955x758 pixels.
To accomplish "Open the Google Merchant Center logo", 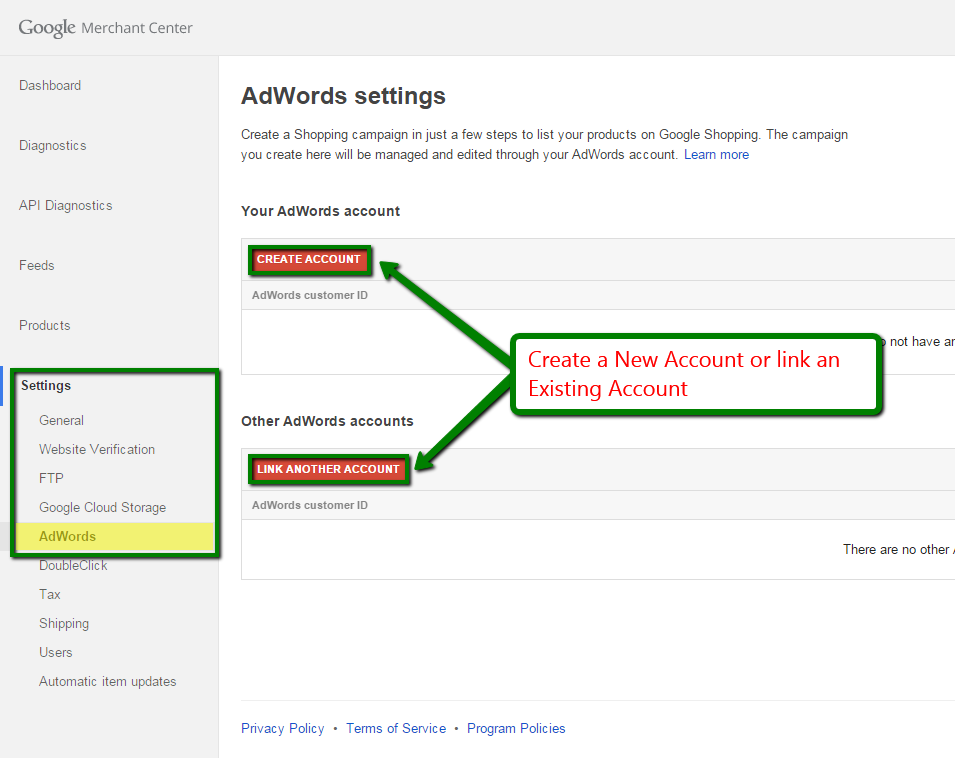I will pyautogui.click(x=105, y=27).
